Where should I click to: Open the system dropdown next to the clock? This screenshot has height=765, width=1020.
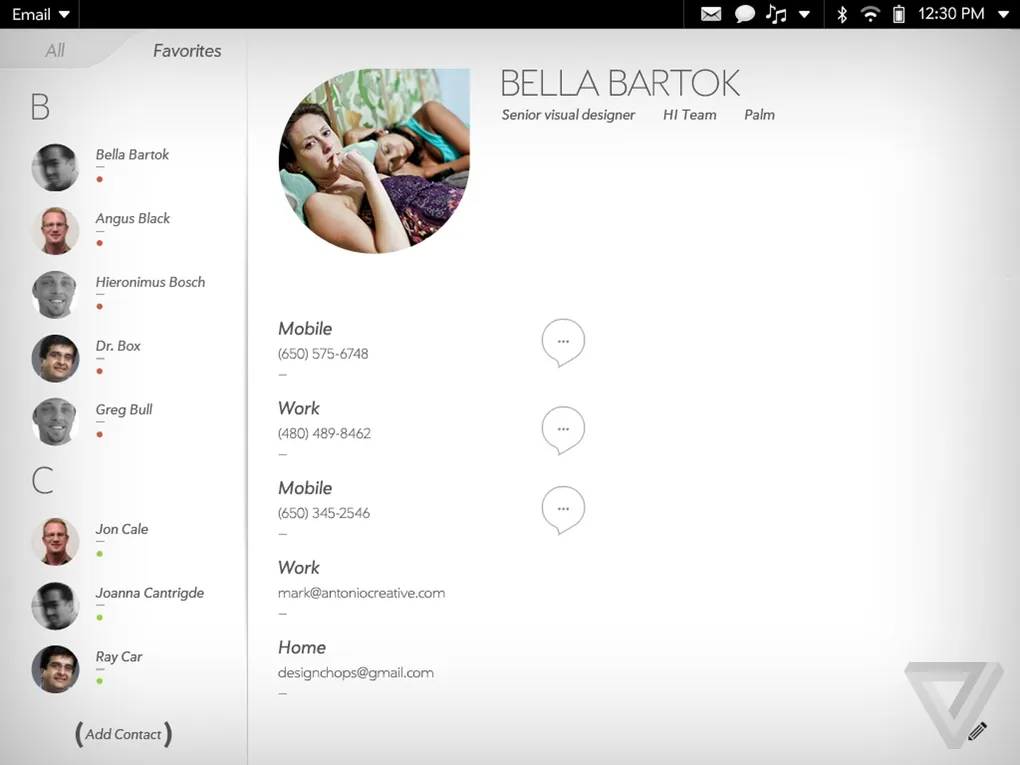coord(1003,14)
